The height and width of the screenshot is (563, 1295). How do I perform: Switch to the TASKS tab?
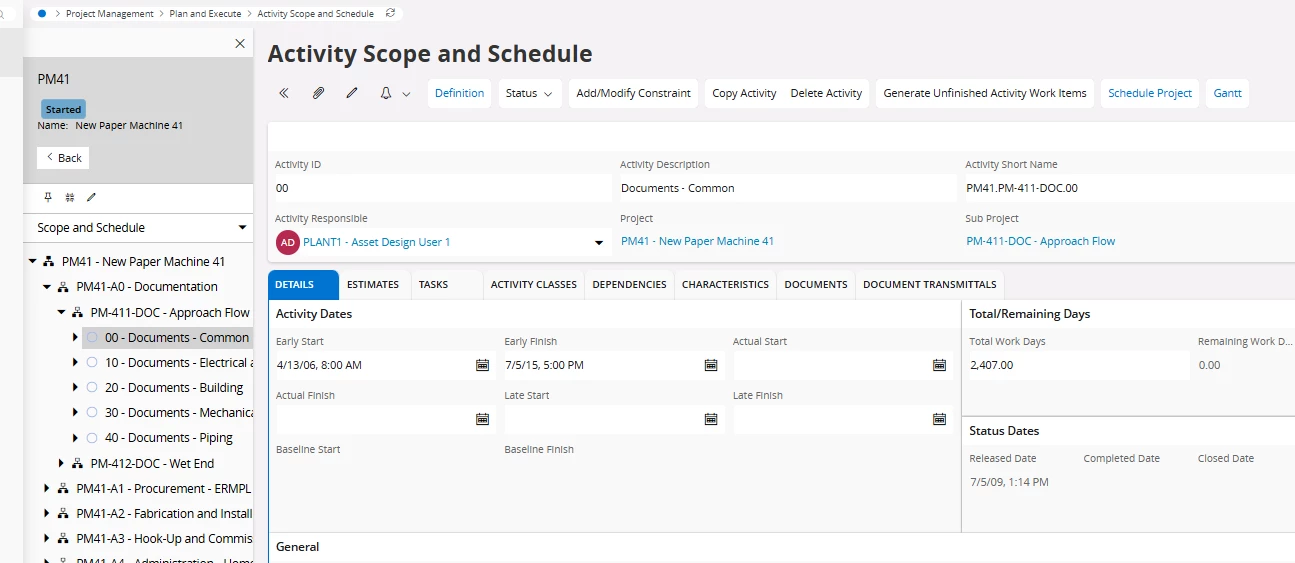click(x=433, y=285)
